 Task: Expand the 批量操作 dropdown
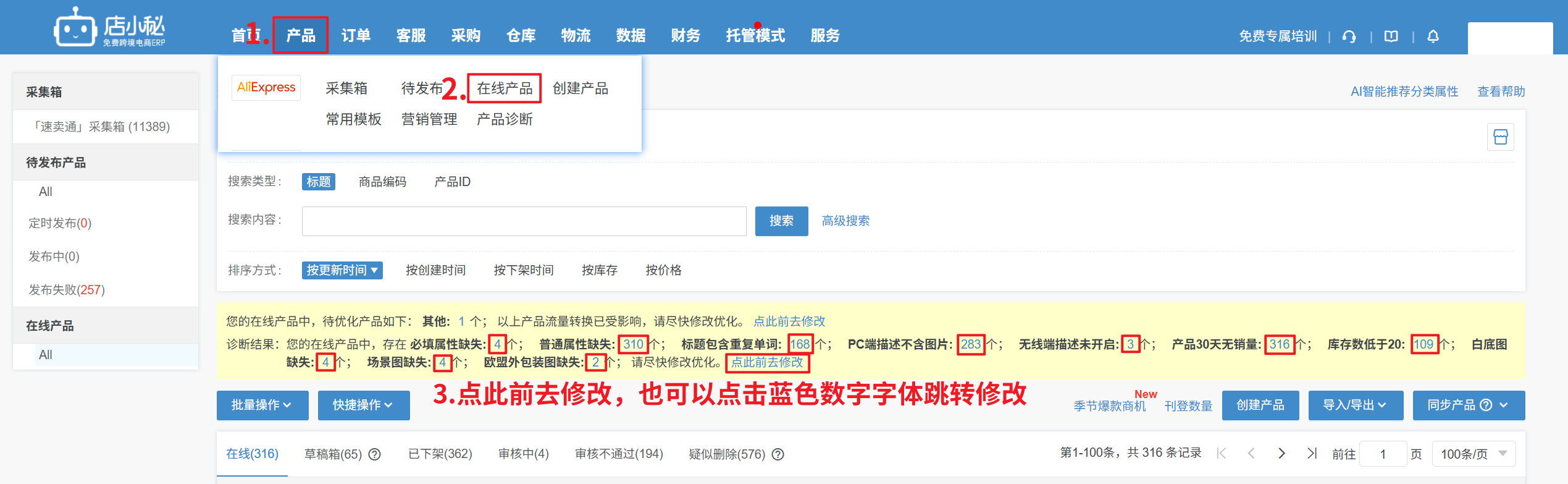262,405
